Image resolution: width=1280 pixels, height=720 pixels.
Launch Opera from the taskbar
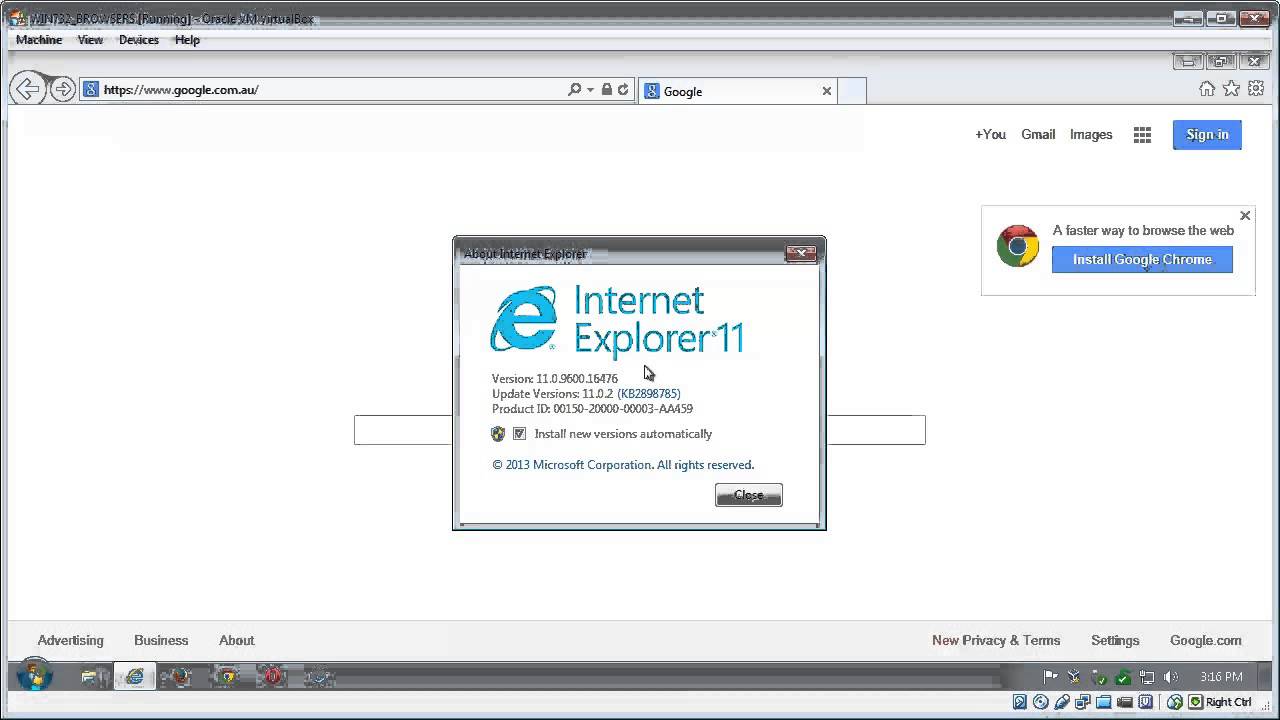coord(272,677)
